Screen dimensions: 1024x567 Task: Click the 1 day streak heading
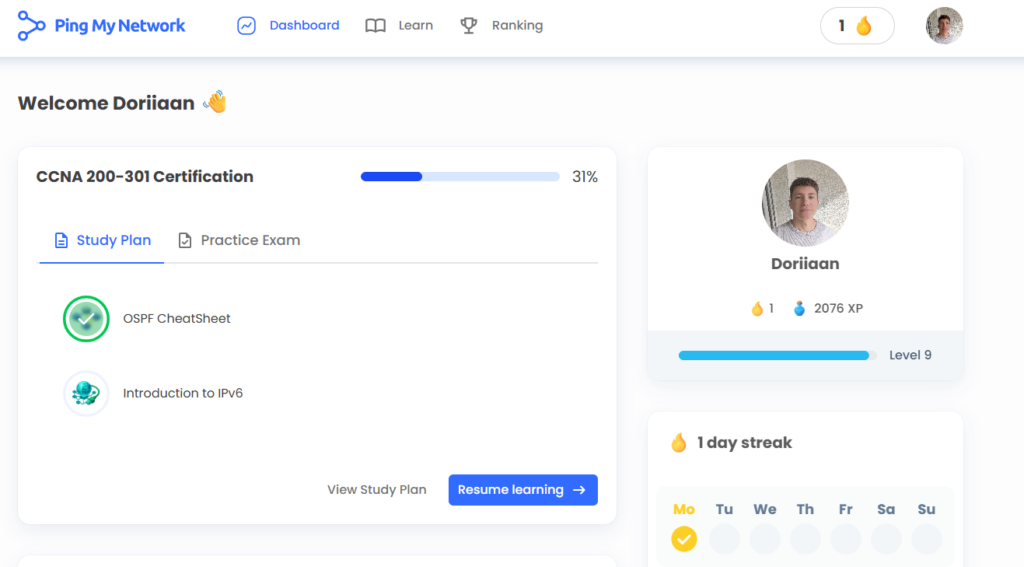click(x=744, y=443)
